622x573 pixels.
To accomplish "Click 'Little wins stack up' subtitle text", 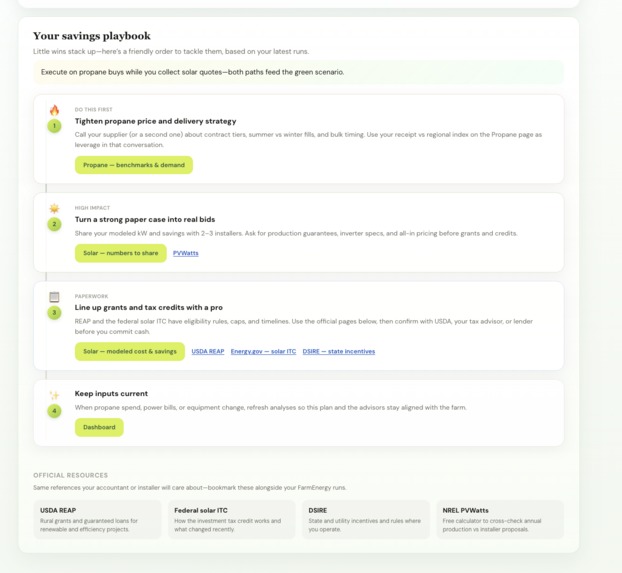I will [x=171, y=52].
